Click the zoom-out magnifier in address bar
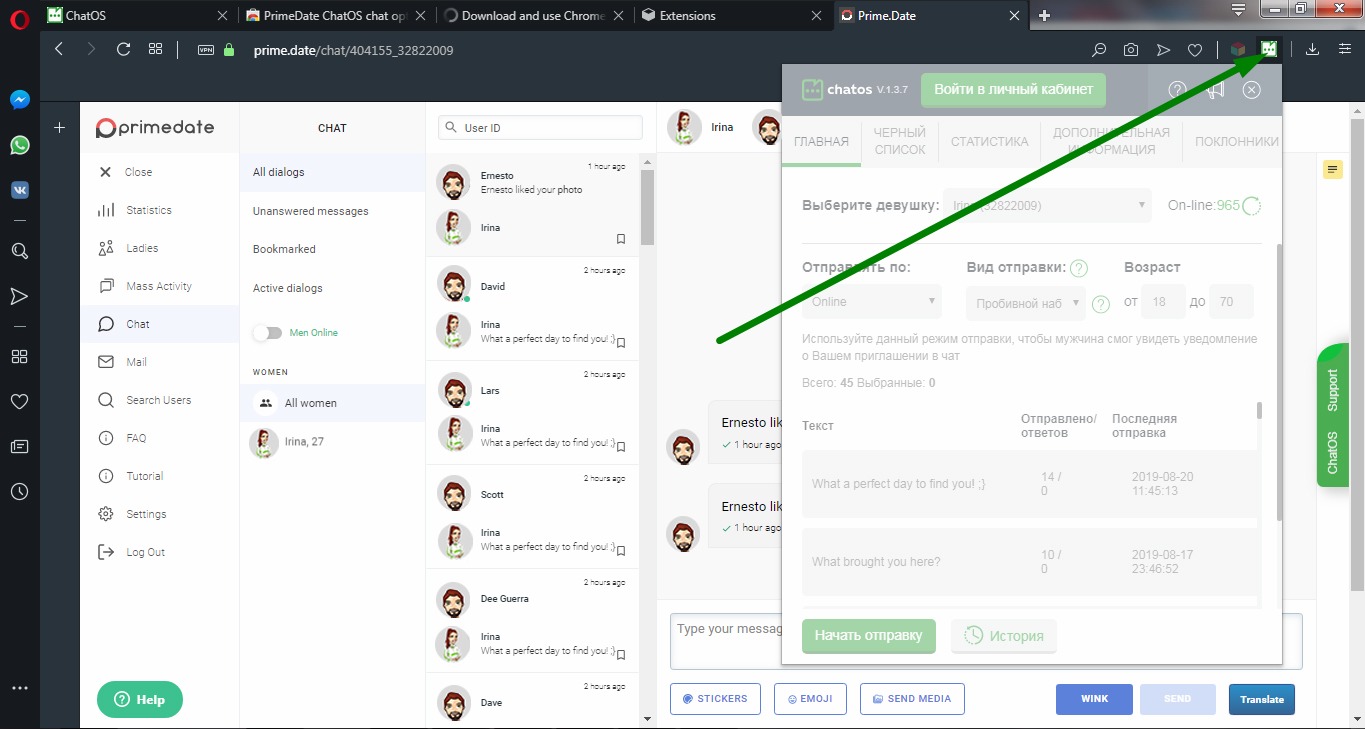Screen dimensions: 1365x729 [1099, 49]
